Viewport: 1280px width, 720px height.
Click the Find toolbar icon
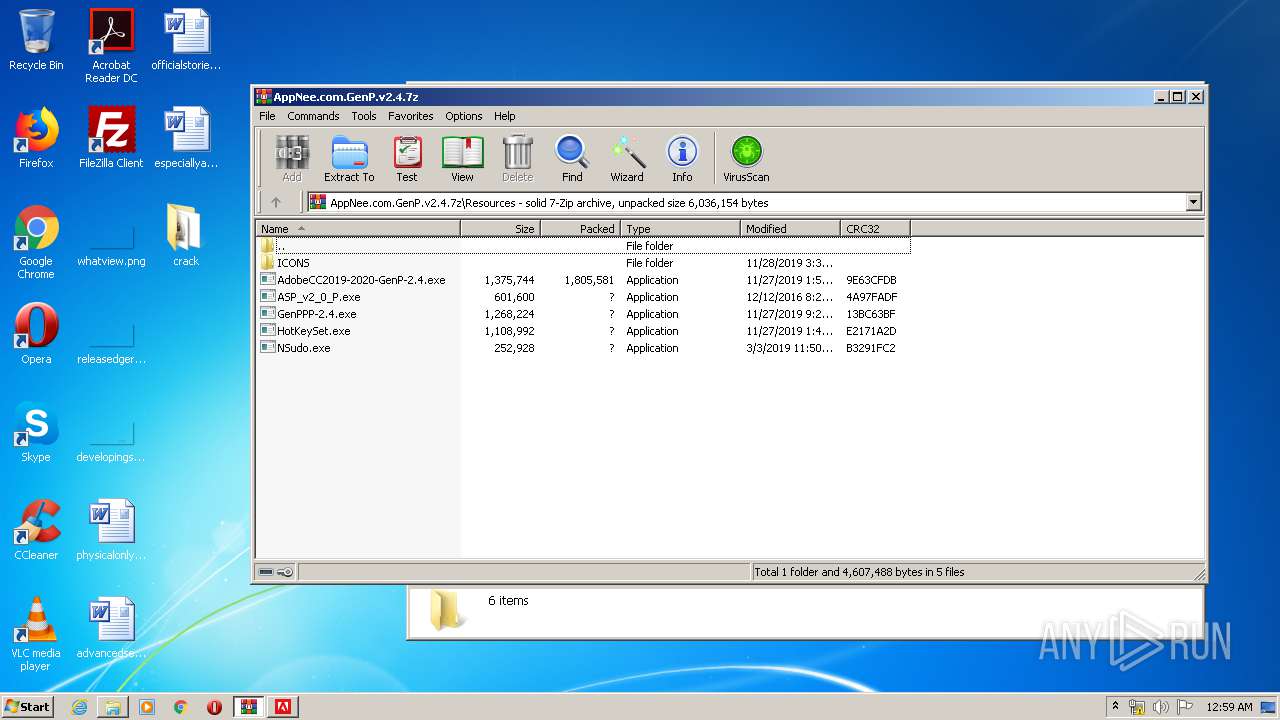pos(572,159)
